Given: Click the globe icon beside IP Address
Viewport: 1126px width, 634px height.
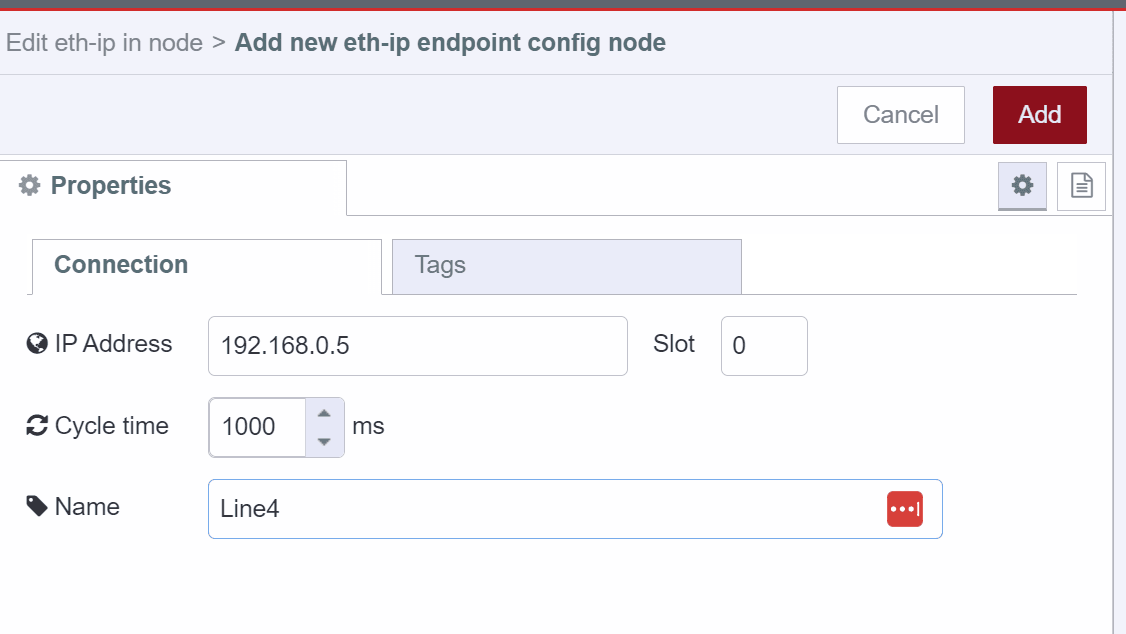Looking at the screenshot, I should click(35, 343).
